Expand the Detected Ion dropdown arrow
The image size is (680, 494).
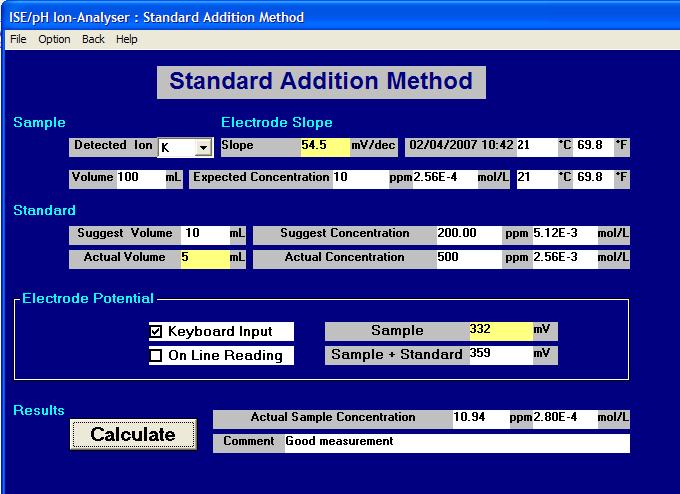coord(203,148)
